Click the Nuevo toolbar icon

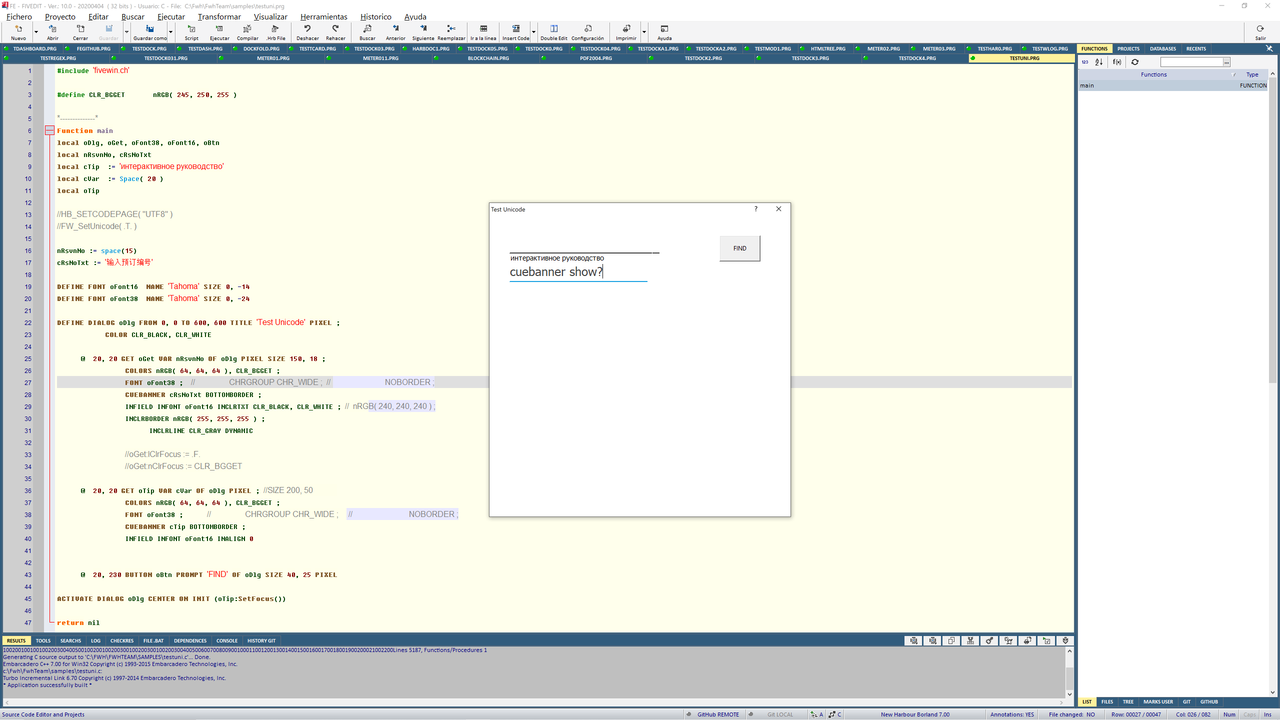pyautogui.click(x=18, y=31)
